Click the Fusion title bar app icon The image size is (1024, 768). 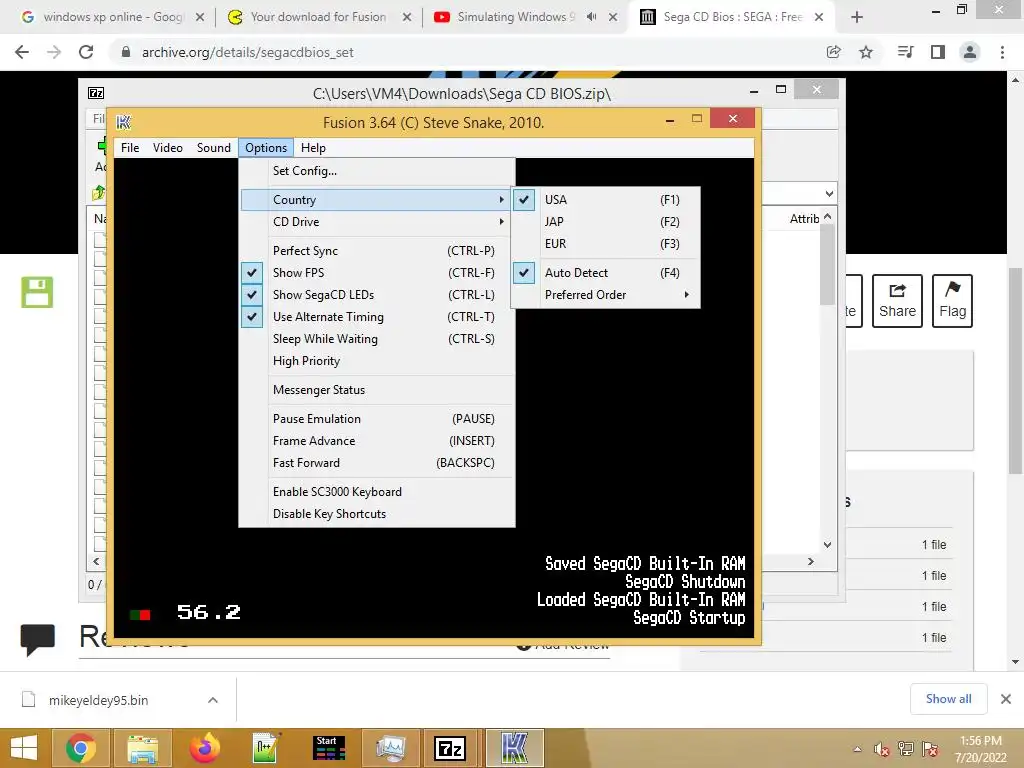(x=123, y=122)
